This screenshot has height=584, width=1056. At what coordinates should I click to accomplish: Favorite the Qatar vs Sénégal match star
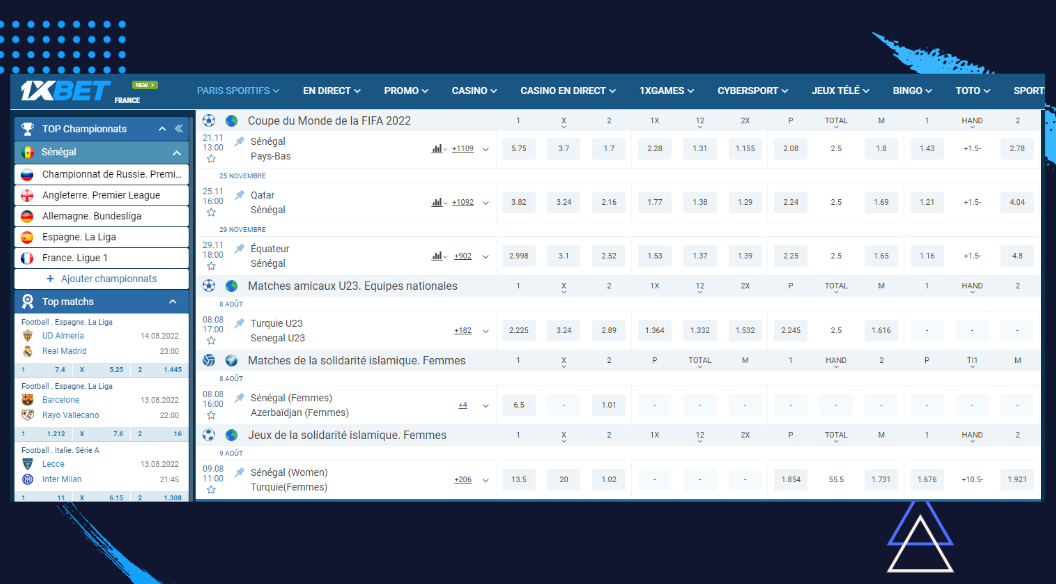click(x=211, y=213)
